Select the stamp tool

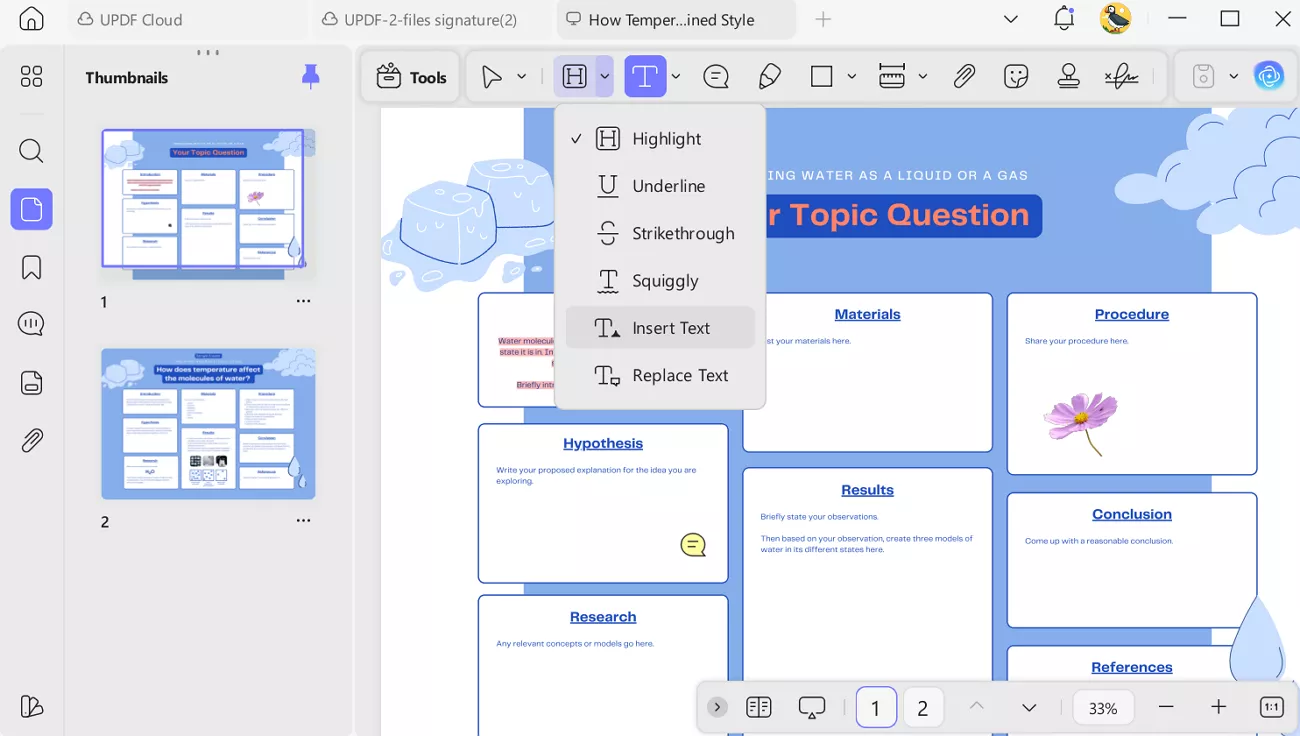point(1068,77)
